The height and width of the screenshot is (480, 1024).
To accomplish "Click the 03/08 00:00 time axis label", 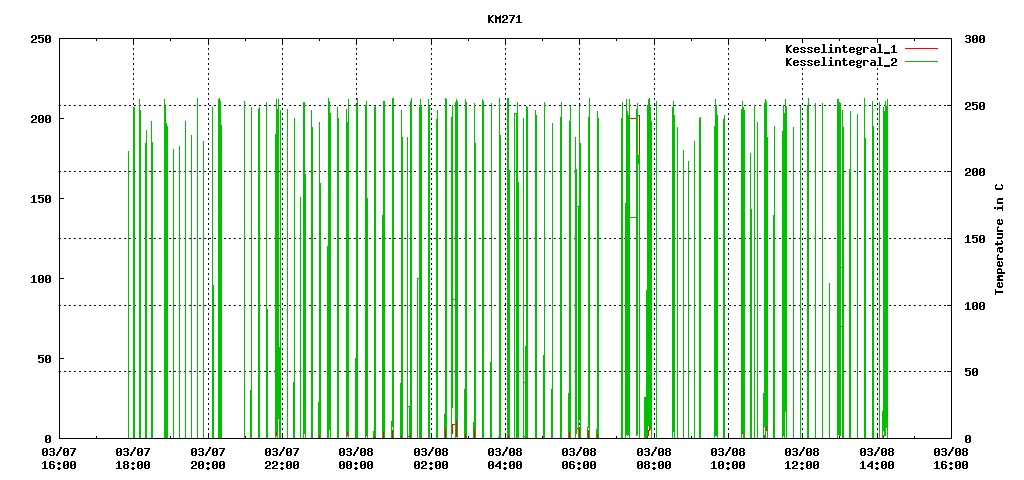I will click(x=356, y=458).
